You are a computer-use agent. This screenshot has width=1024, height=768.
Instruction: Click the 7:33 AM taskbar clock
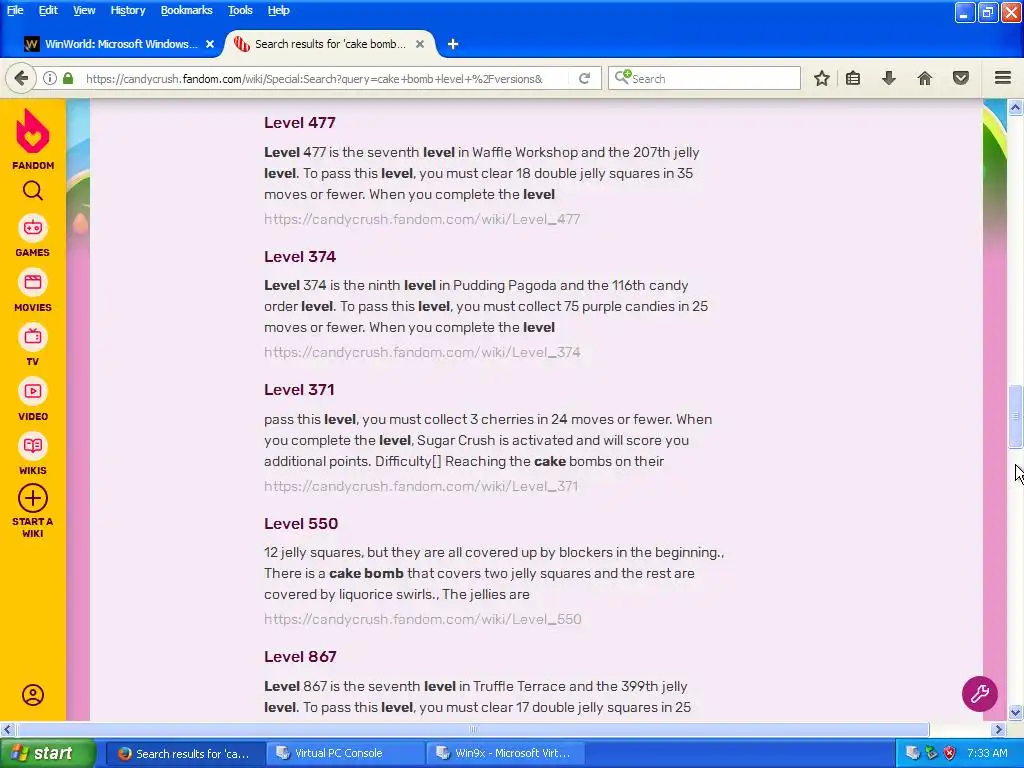click(987, 754)
